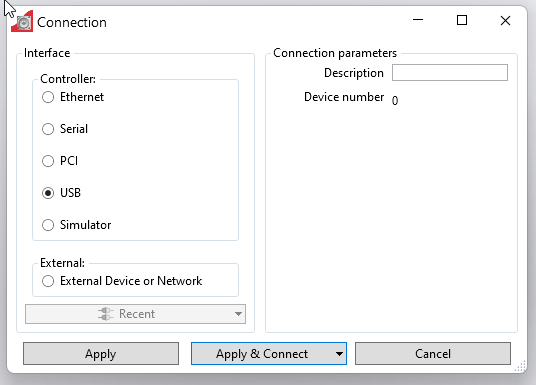Open the Recent connections dropdown
Screen dimensions: 536x385
pos(135,314)
